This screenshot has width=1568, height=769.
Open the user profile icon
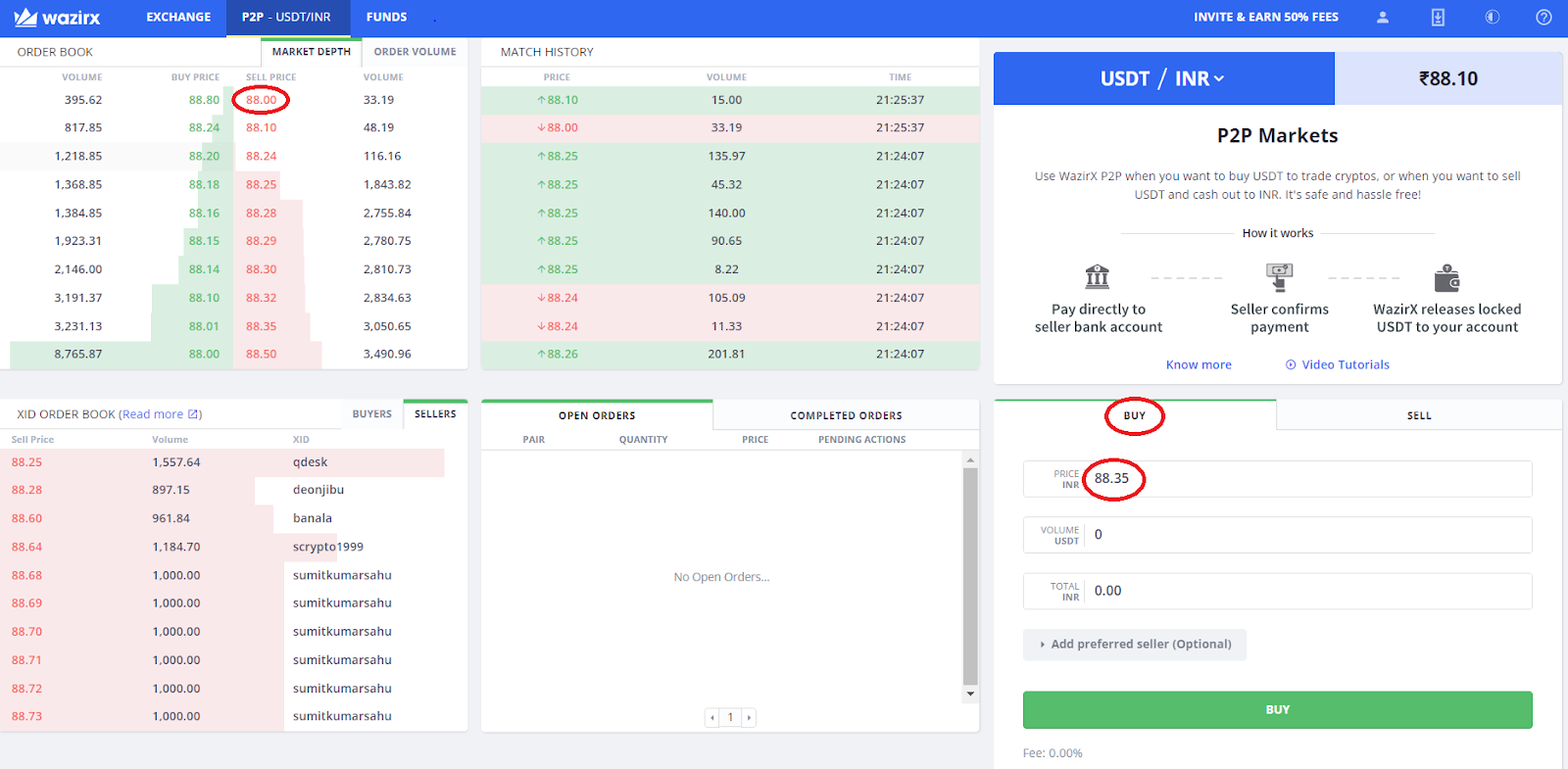tap(1383, 18)
